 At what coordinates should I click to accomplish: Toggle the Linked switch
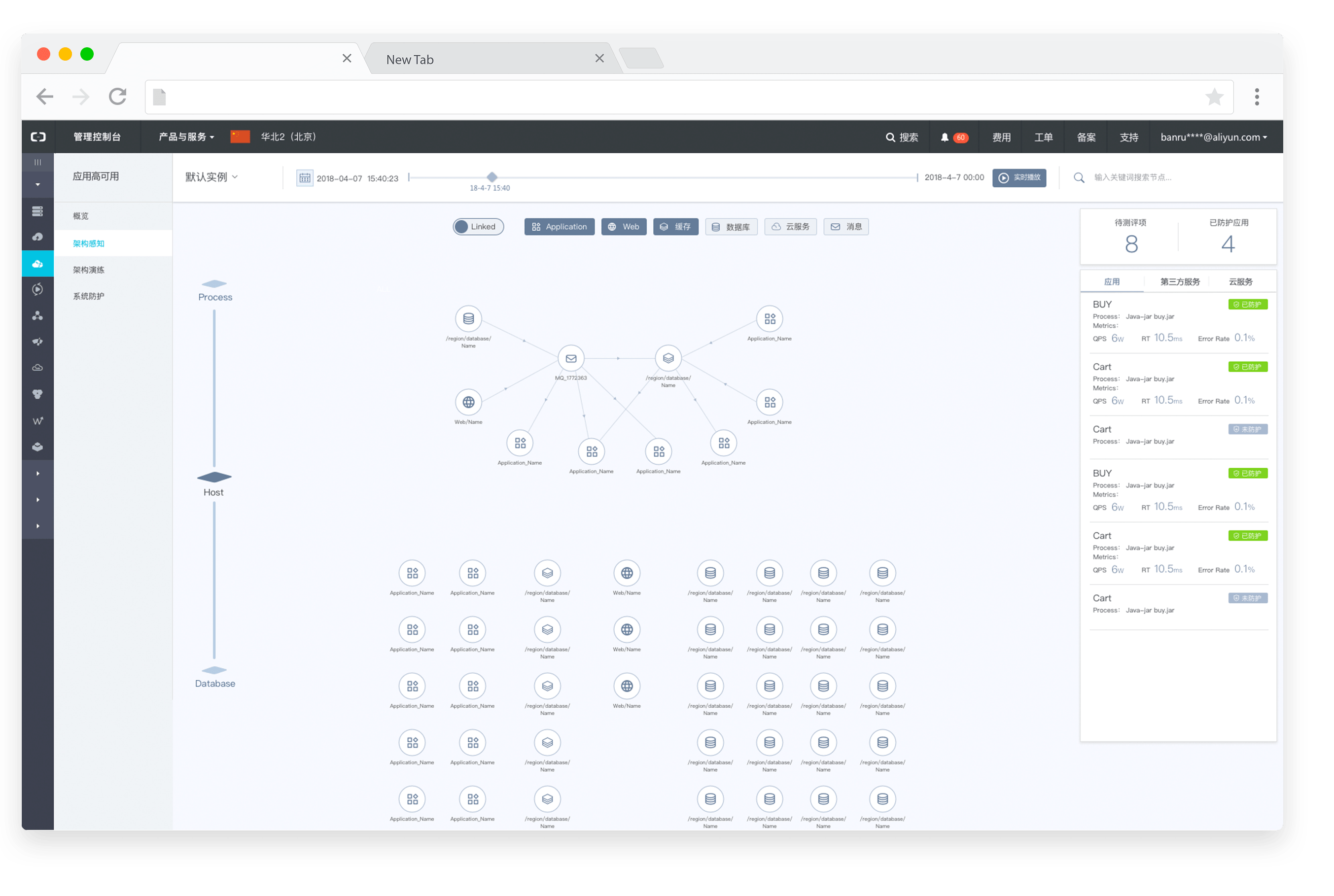pos(478,227)
